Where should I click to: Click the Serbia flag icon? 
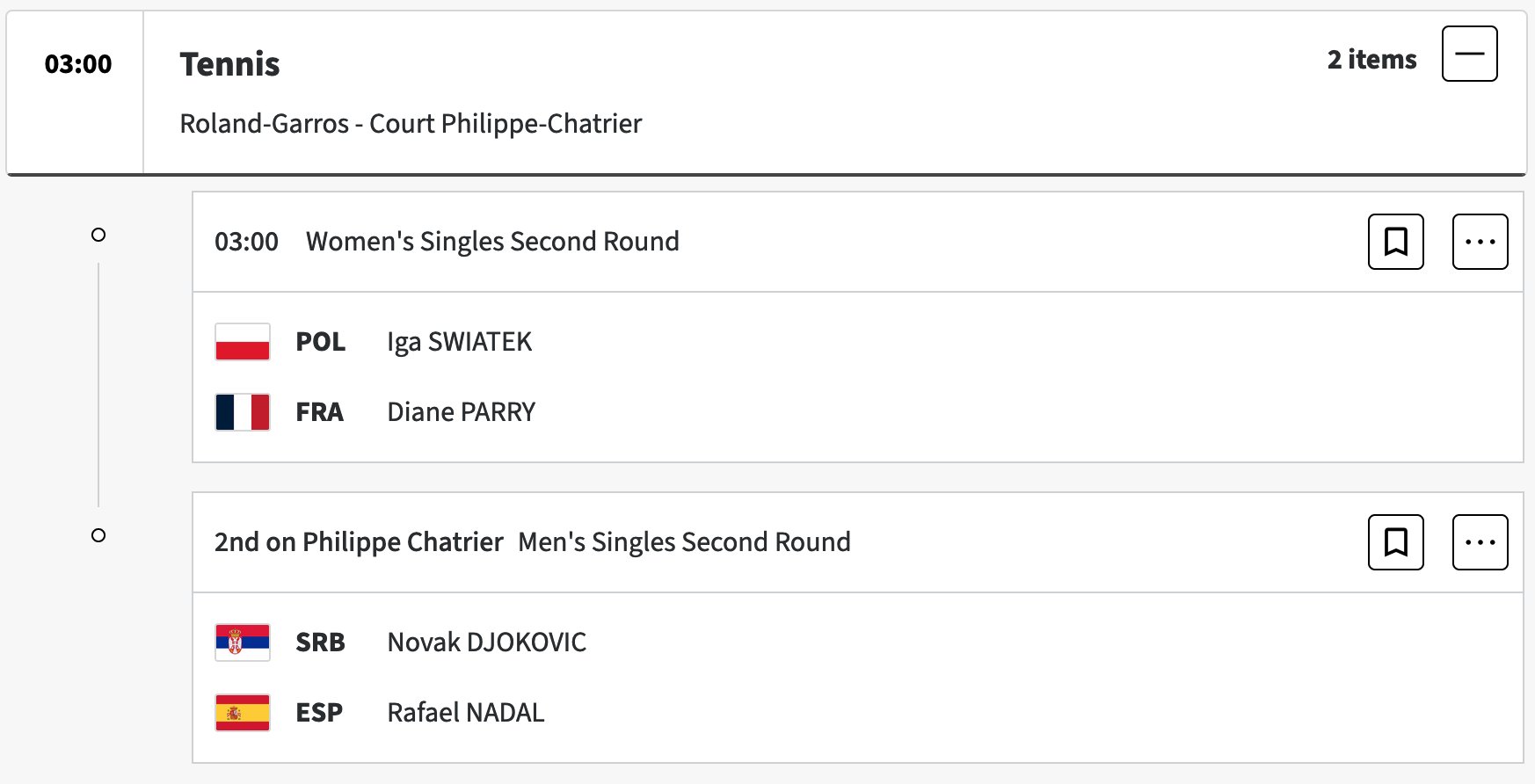(x=243, y=642)
